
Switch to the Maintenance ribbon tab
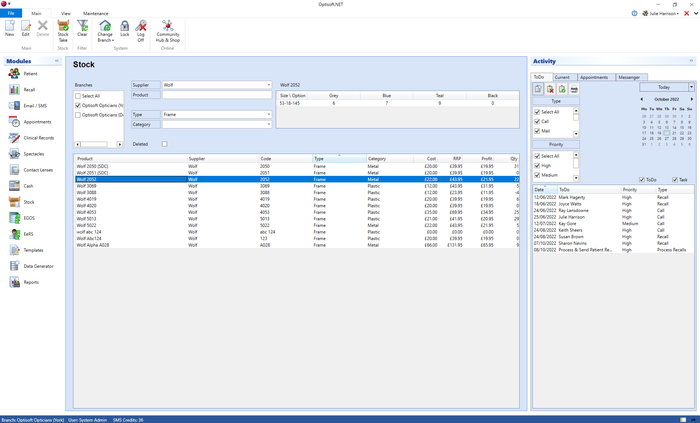coord(96,13)
